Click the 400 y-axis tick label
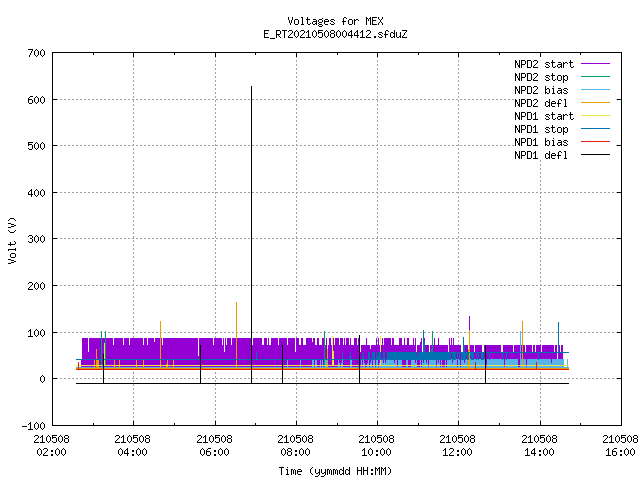This screenshot has width=640, height=480. point(37,193)
